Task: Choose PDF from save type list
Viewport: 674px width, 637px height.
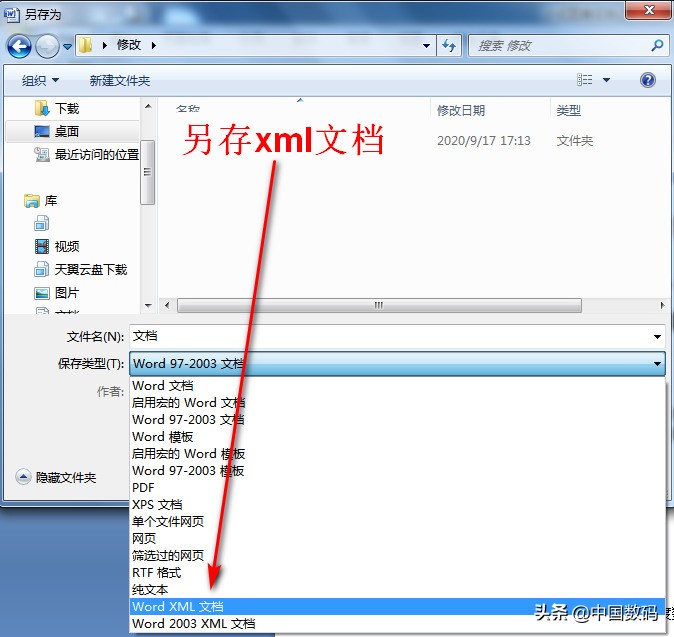Action: [x=397, y=487]
